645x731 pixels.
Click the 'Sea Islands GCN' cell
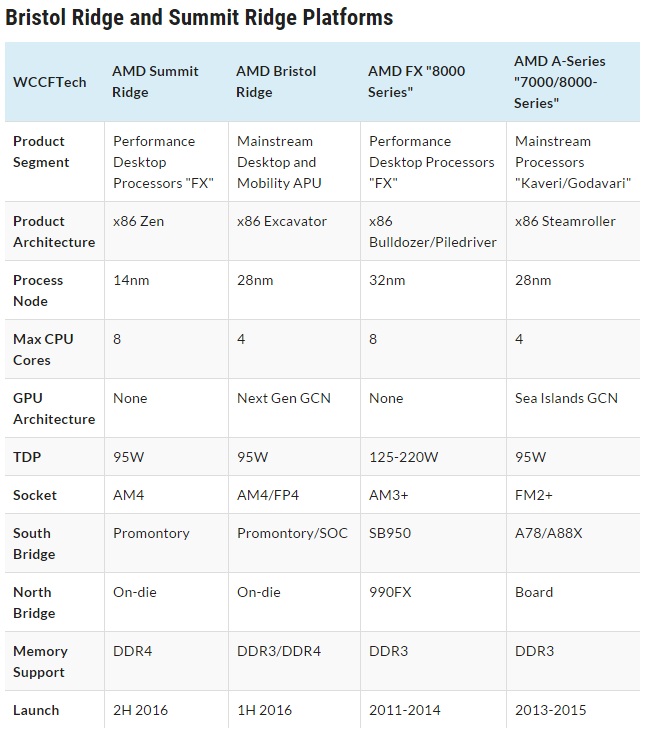pos(566,398)
